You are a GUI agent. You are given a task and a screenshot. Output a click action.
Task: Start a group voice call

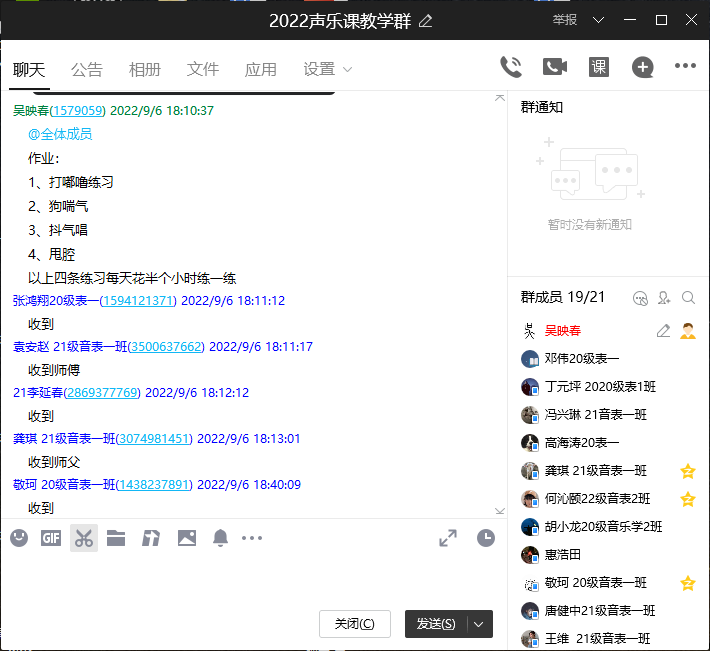coord(511,67)
